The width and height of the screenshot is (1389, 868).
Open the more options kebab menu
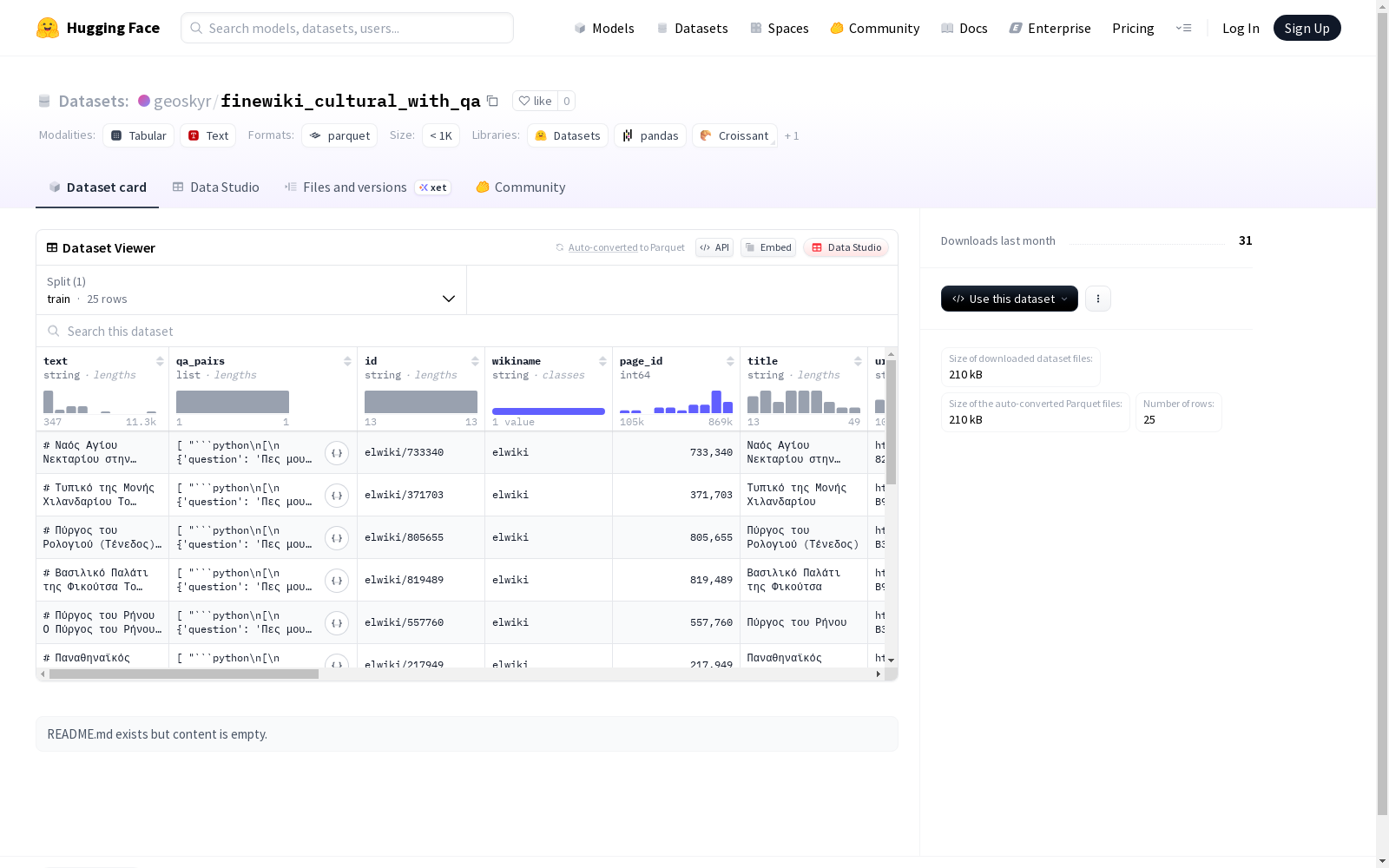click(1098, 299)
